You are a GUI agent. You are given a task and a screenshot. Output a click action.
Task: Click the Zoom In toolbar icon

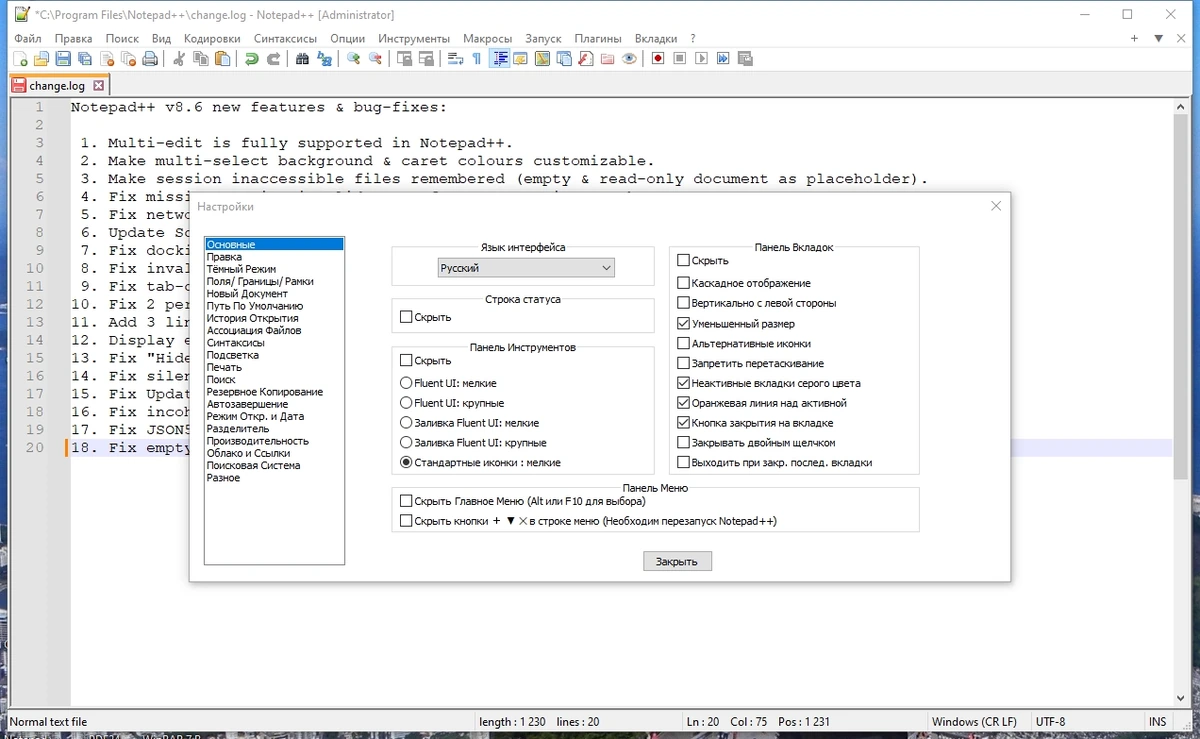click(x=354, y=59)
